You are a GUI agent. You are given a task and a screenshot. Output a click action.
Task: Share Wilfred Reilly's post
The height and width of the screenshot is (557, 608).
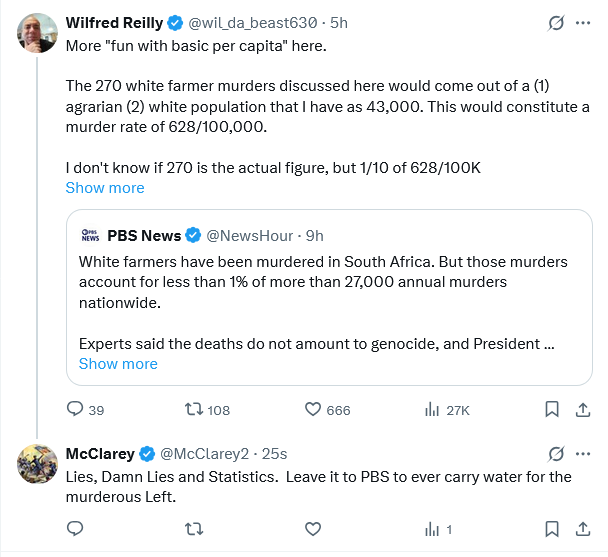tap(582, 409)
